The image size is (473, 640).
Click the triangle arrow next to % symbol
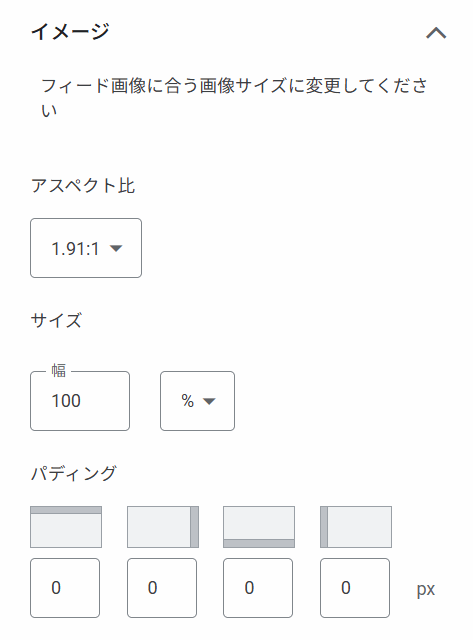click(x=209, y=401)
